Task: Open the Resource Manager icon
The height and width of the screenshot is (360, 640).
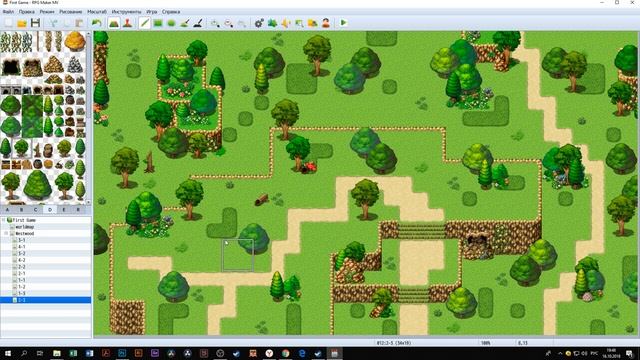Action: [313, 23]
